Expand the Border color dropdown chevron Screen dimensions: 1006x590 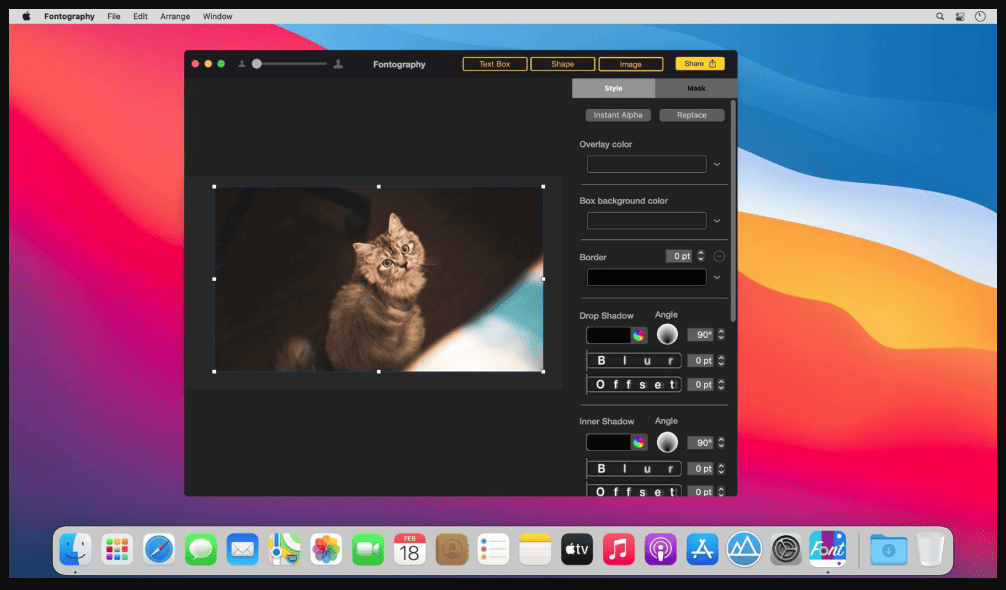tap(717, 277)
